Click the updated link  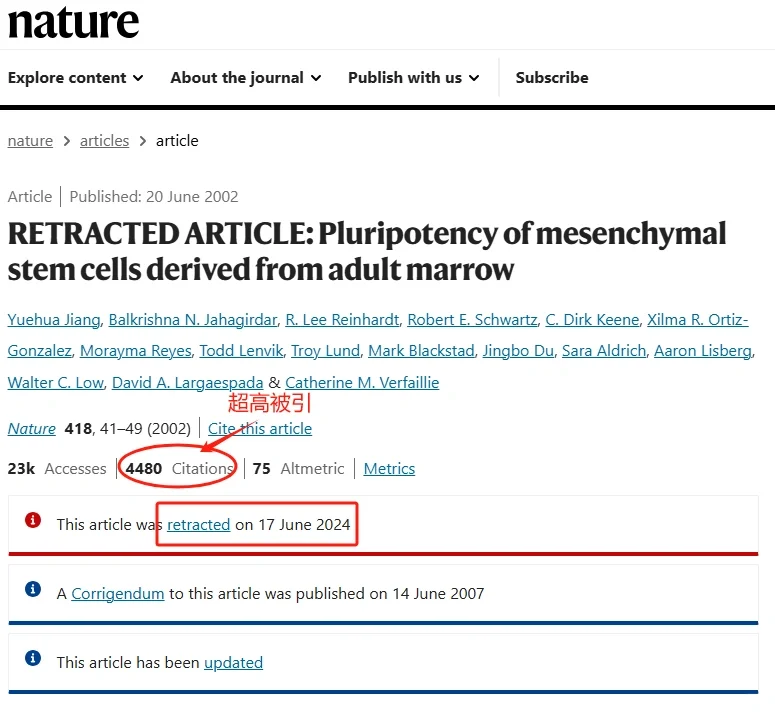[233, 662]
